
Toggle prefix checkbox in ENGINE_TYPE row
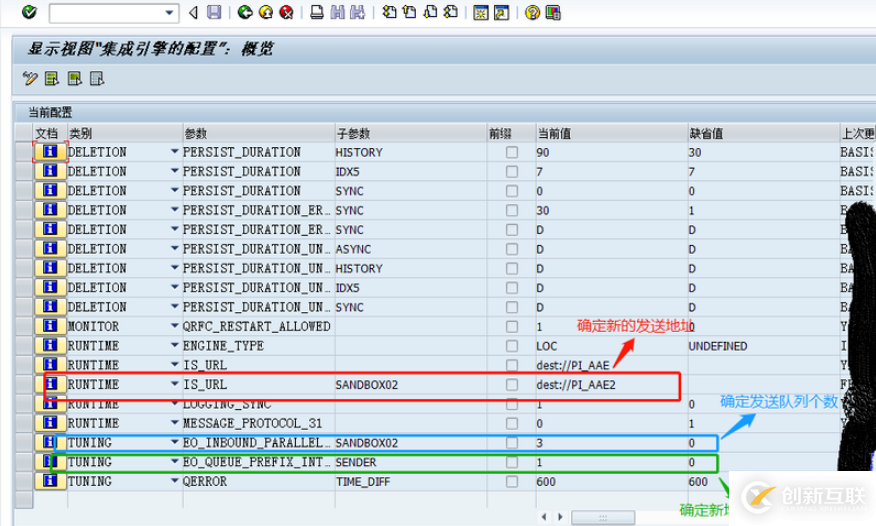(x=512, y=346)
